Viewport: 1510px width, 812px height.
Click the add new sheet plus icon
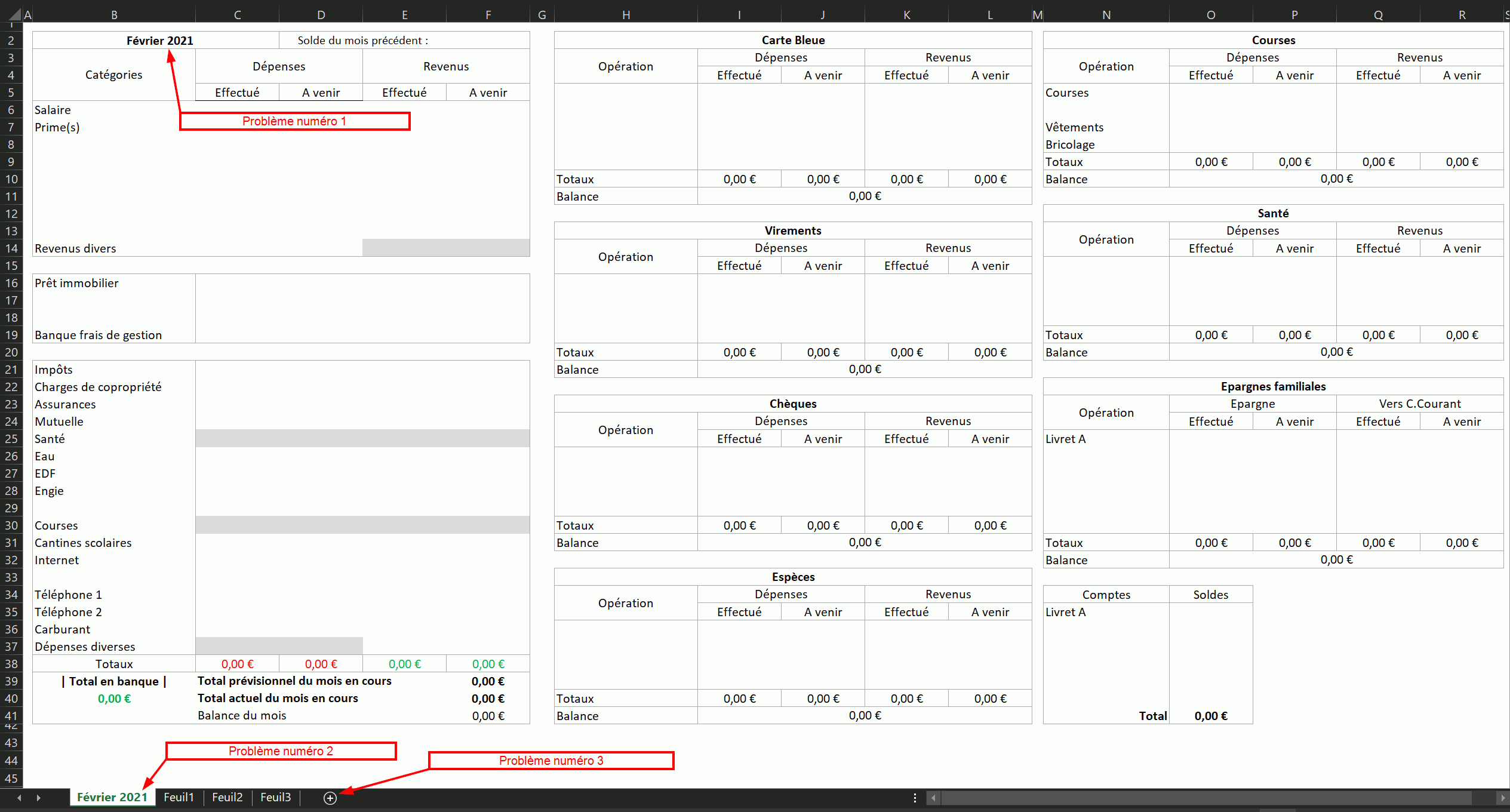(330, 798)
